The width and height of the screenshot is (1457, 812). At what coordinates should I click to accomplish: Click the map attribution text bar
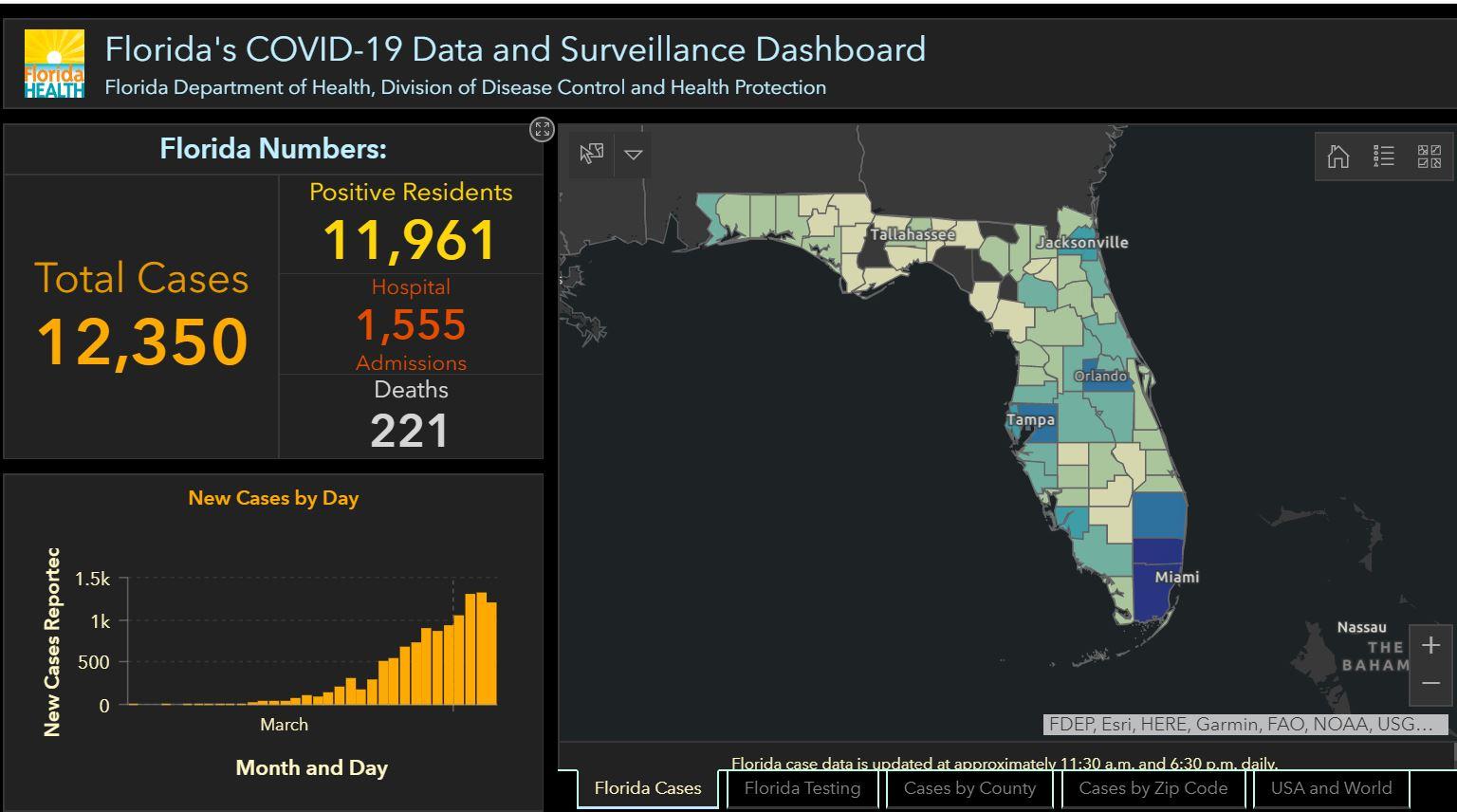tap(1245, 725)
